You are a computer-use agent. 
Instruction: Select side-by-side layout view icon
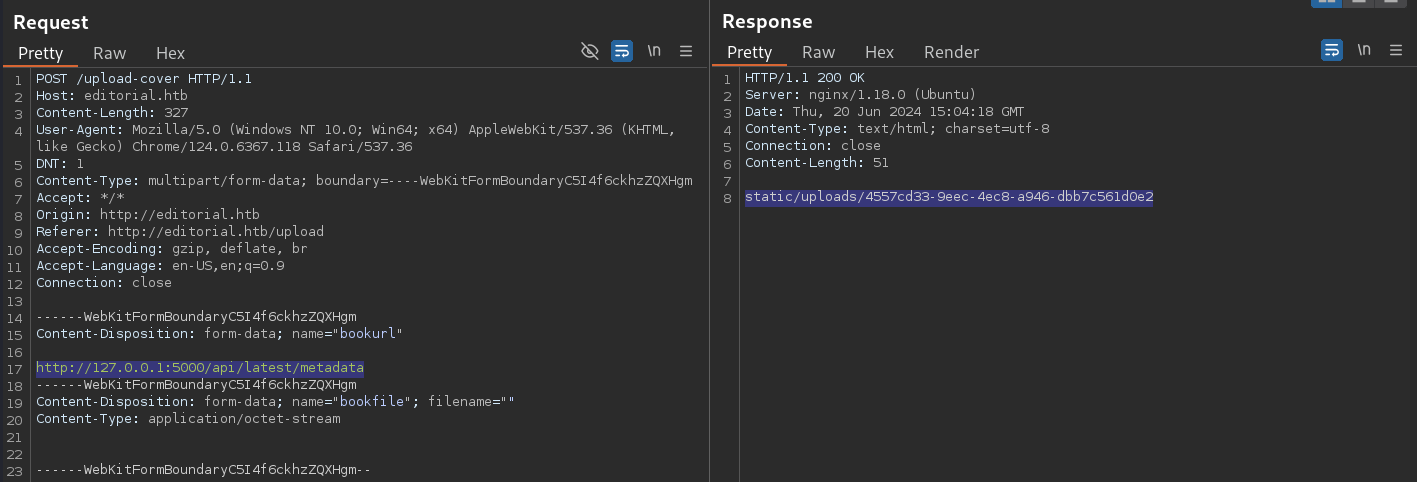(1327, 3)
